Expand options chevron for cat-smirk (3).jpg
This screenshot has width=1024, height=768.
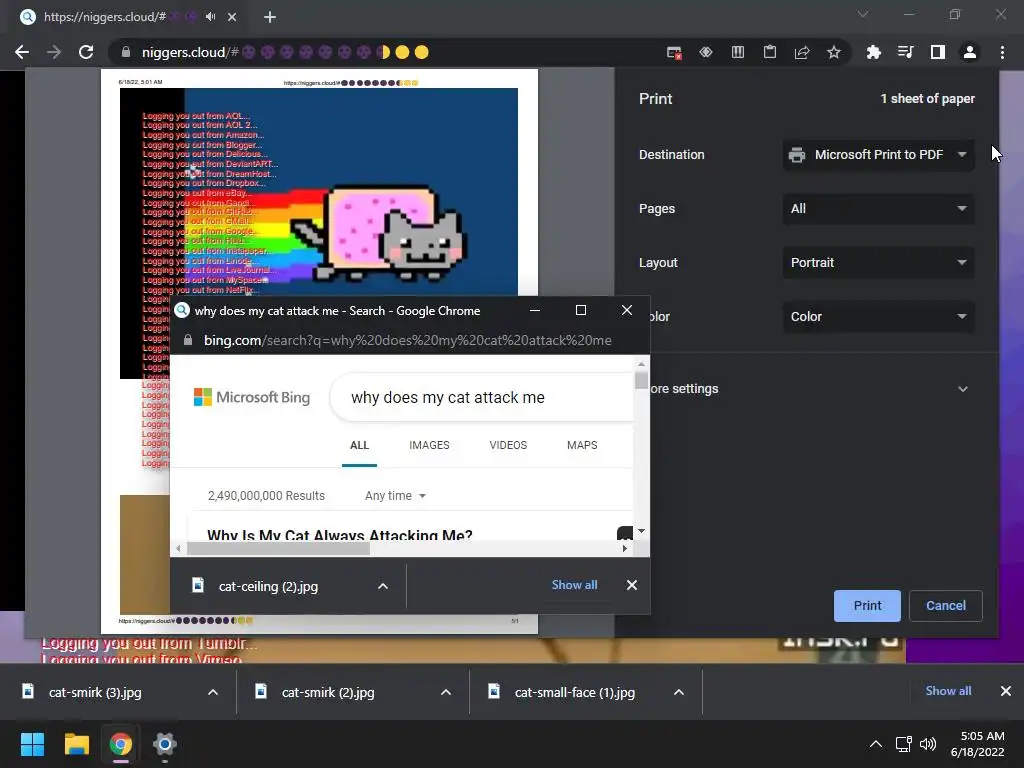[213, 692]
